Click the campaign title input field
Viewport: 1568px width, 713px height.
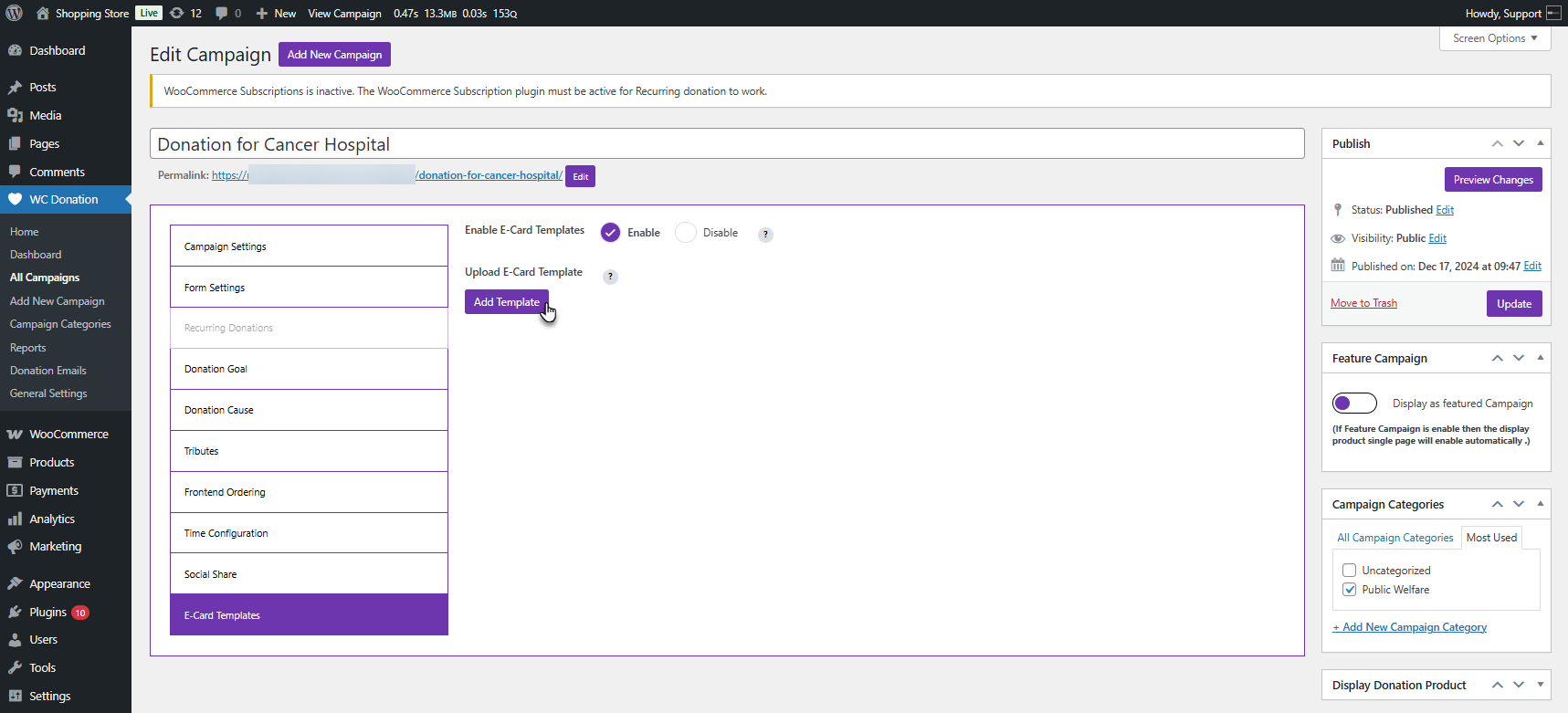coord(726,144)
